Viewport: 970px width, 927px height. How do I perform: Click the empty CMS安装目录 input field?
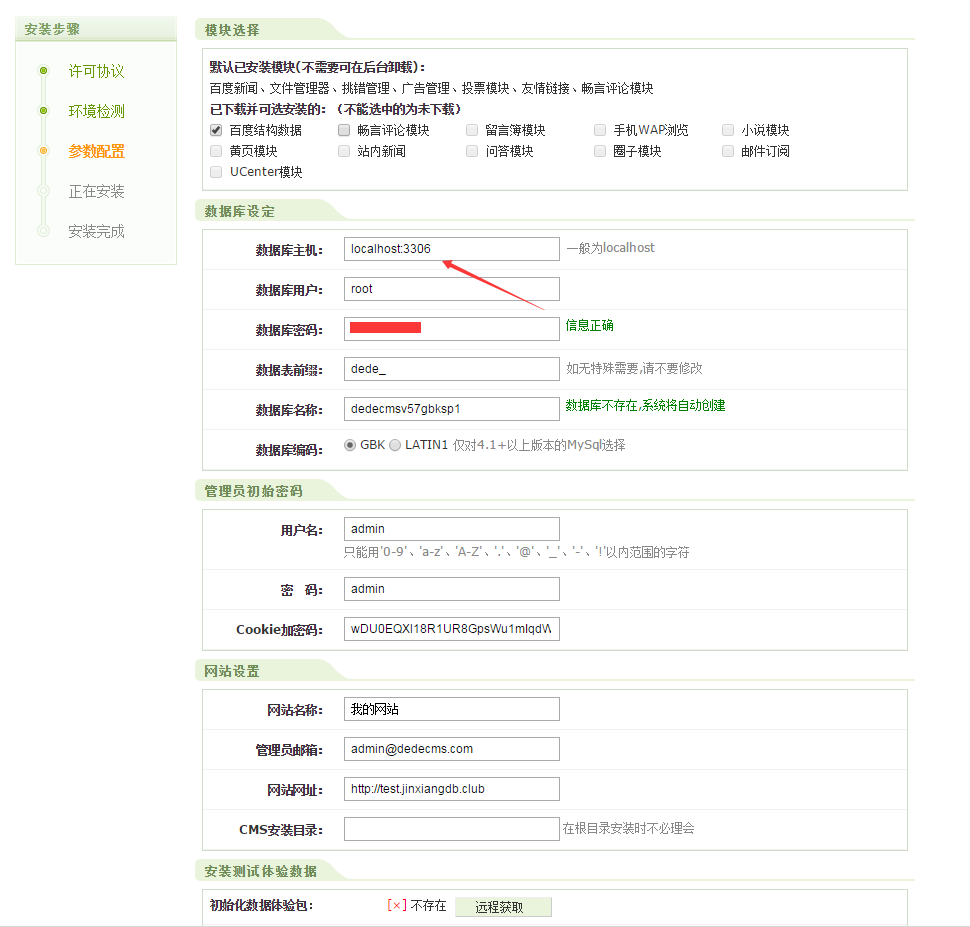tap(451, 829)
